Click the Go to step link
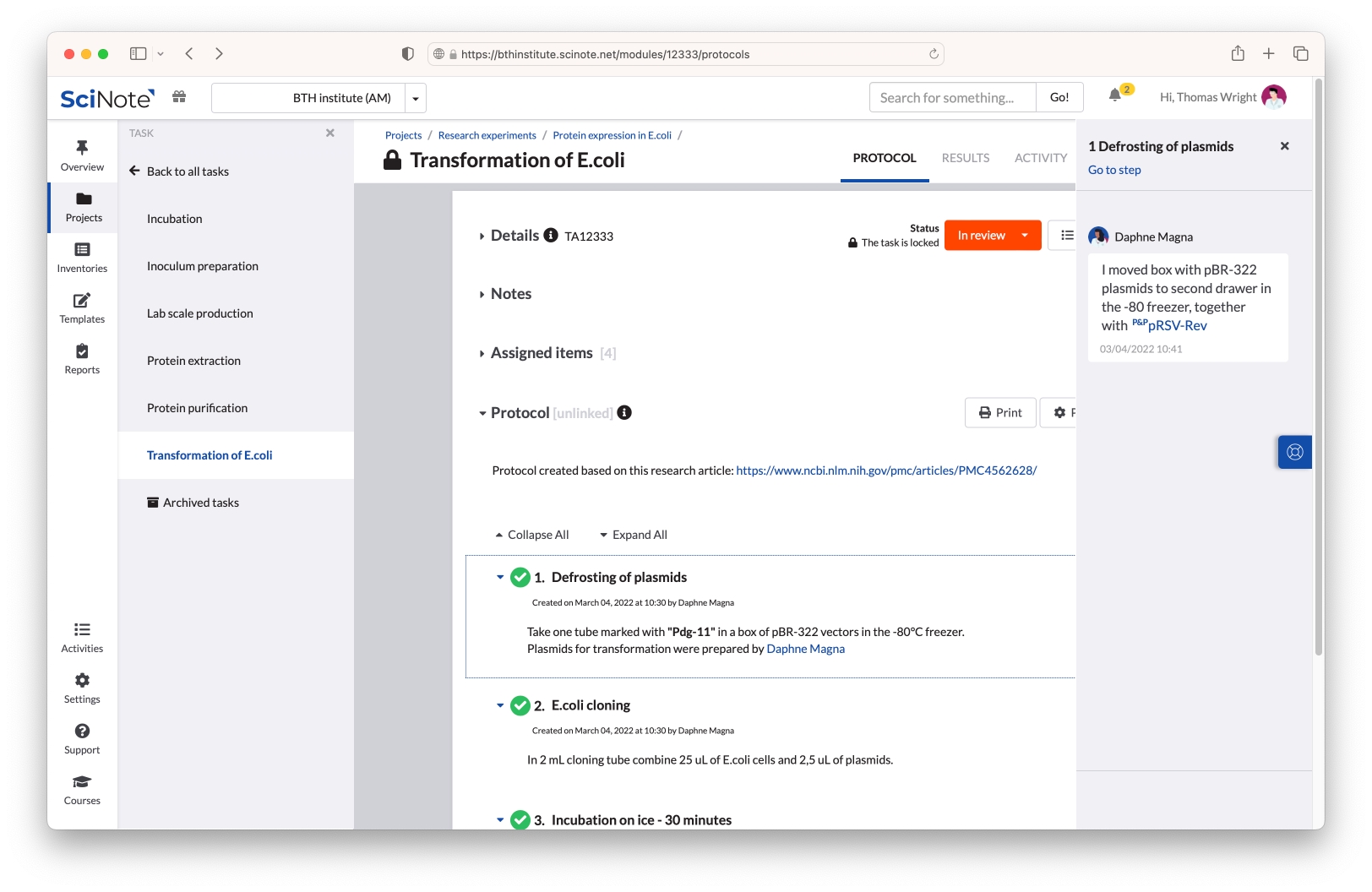 coord(1114,170)
